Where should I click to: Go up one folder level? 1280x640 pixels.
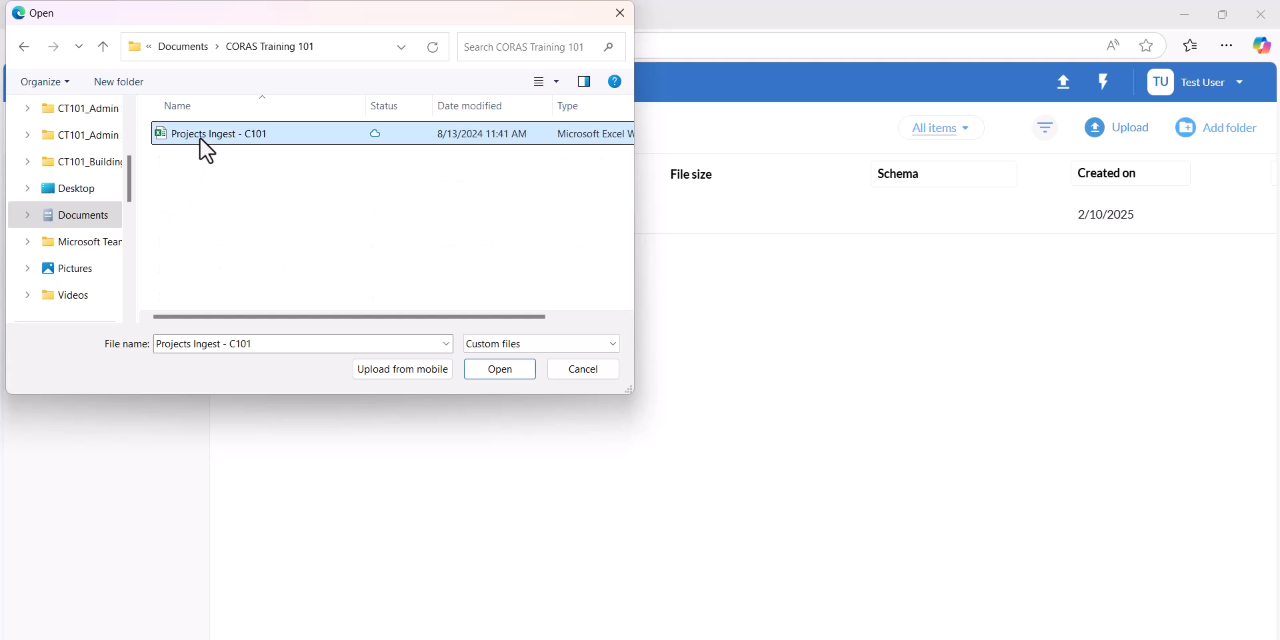(x=103, y=47)
